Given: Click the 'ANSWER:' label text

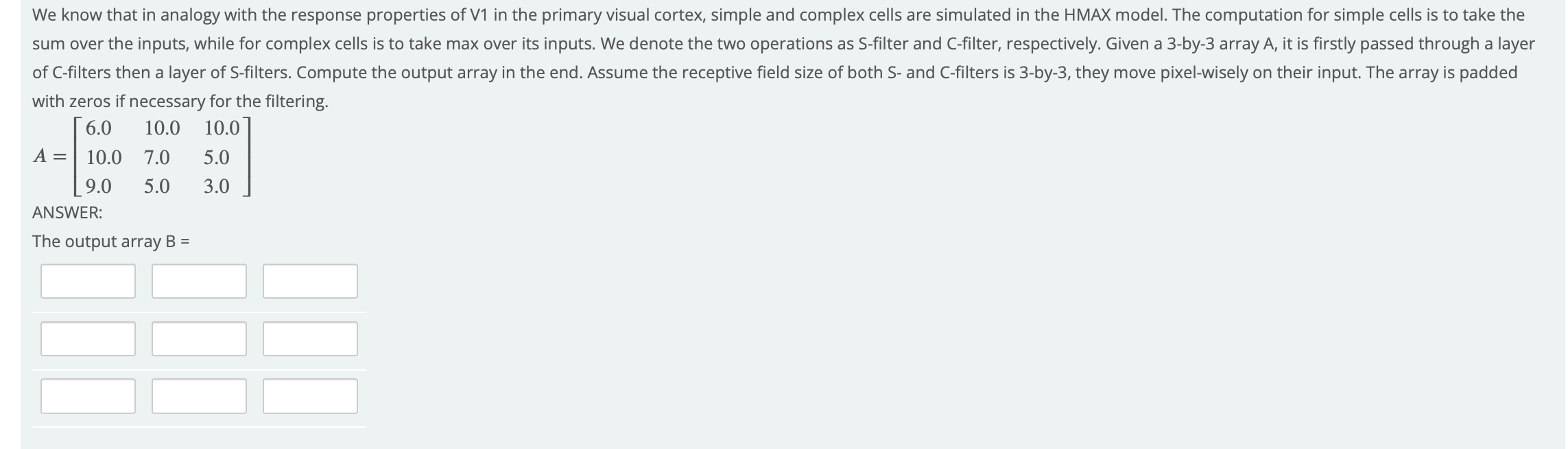Looking at the screenshot, I should 67,212.
